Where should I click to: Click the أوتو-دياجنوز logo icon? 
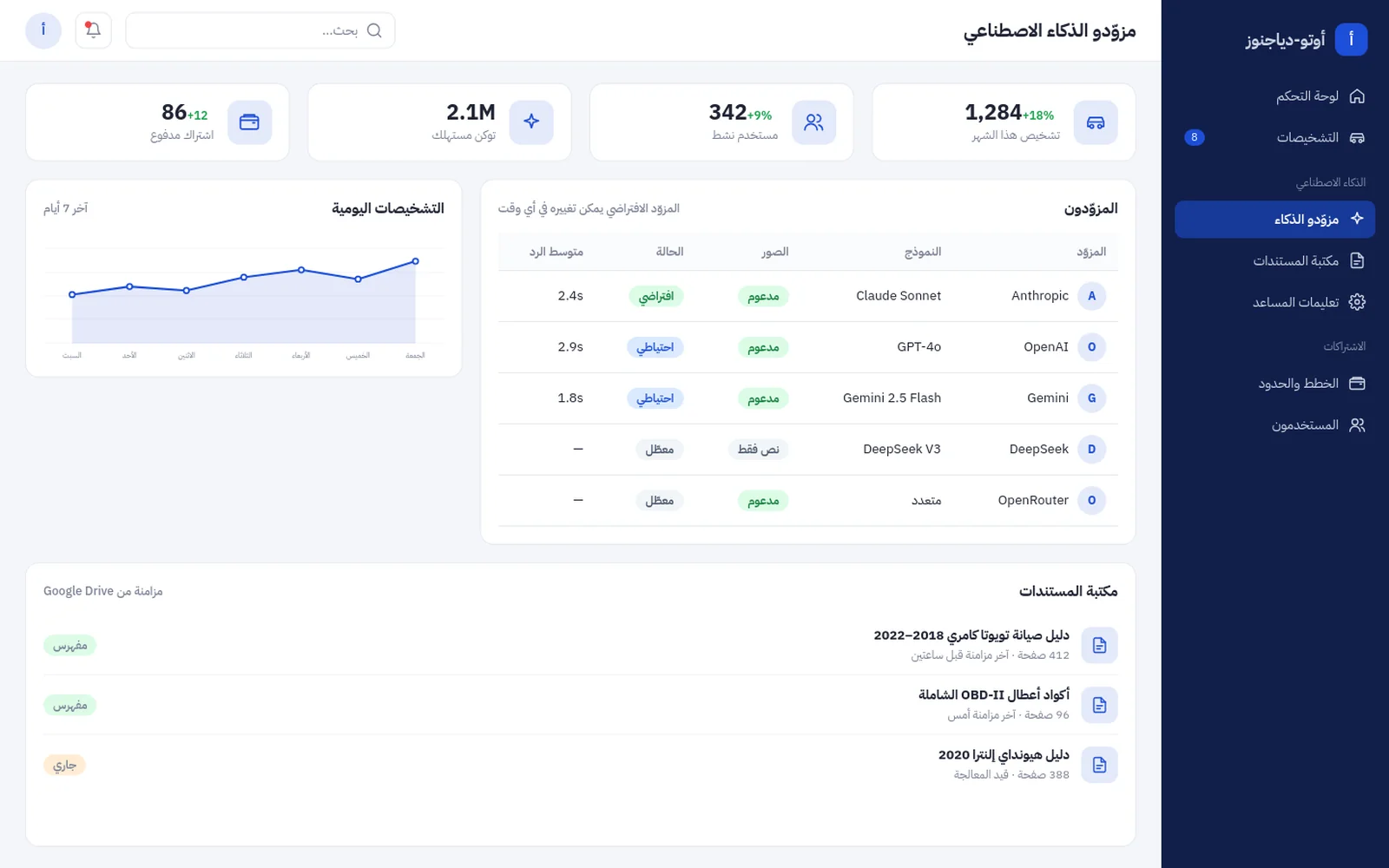pyautogui.click(x=1351, y=39)
